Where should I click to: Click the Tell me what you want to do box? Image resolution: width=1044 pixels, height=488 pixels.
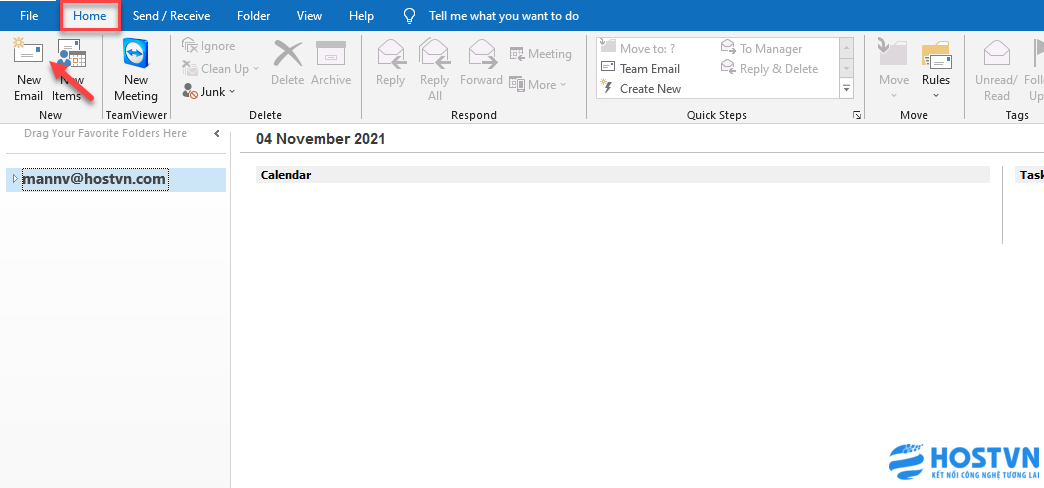click(x=503, y=15)
